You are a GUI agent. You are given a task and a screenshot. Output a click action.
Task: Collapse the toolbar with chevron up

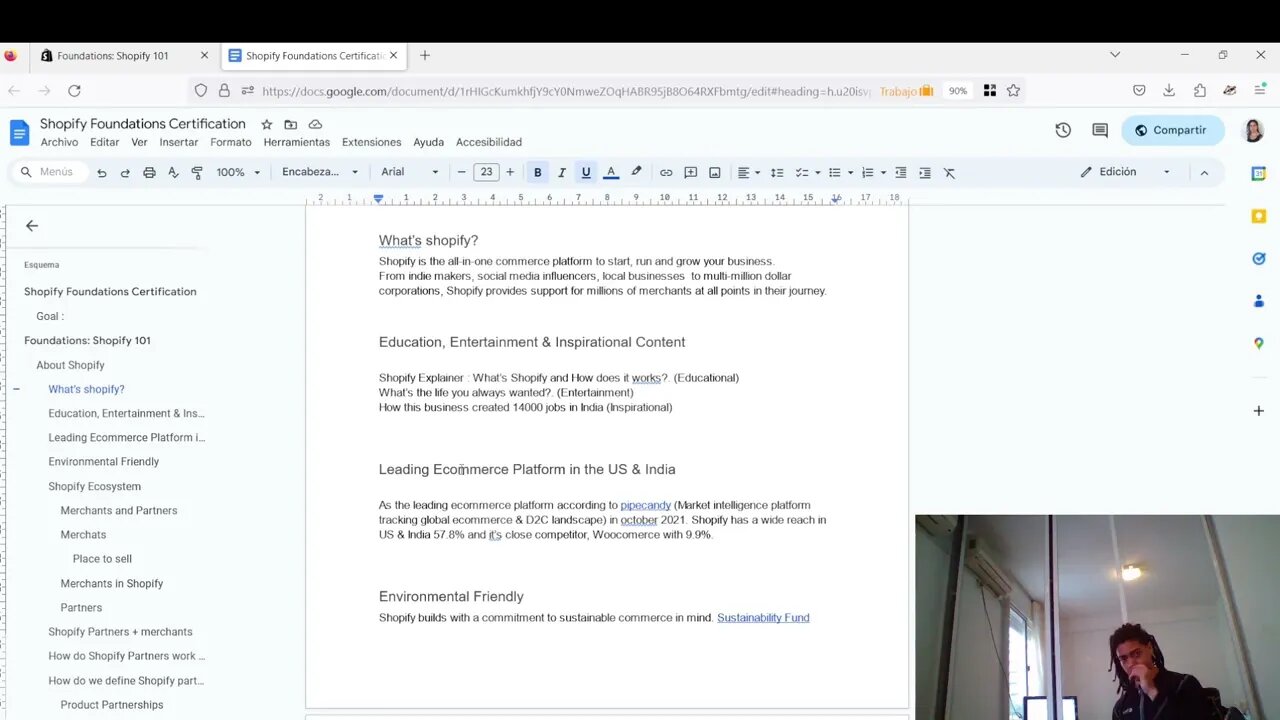[x=1204, y=172]
